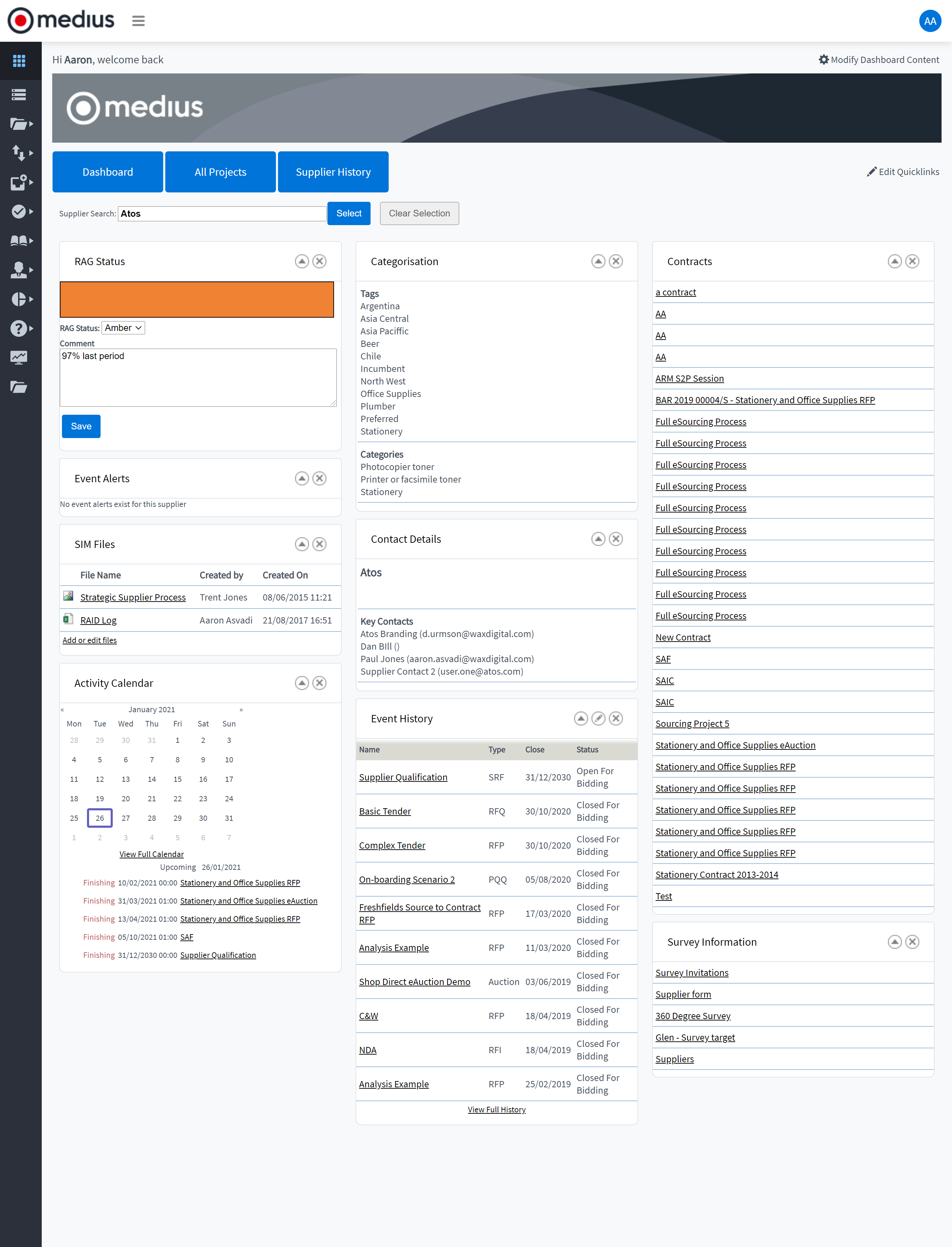Image resolution: width=952 pixels, height=1247 pixels.
Task: Open the help question mark sidebar icon
Action: pos(19,328)
